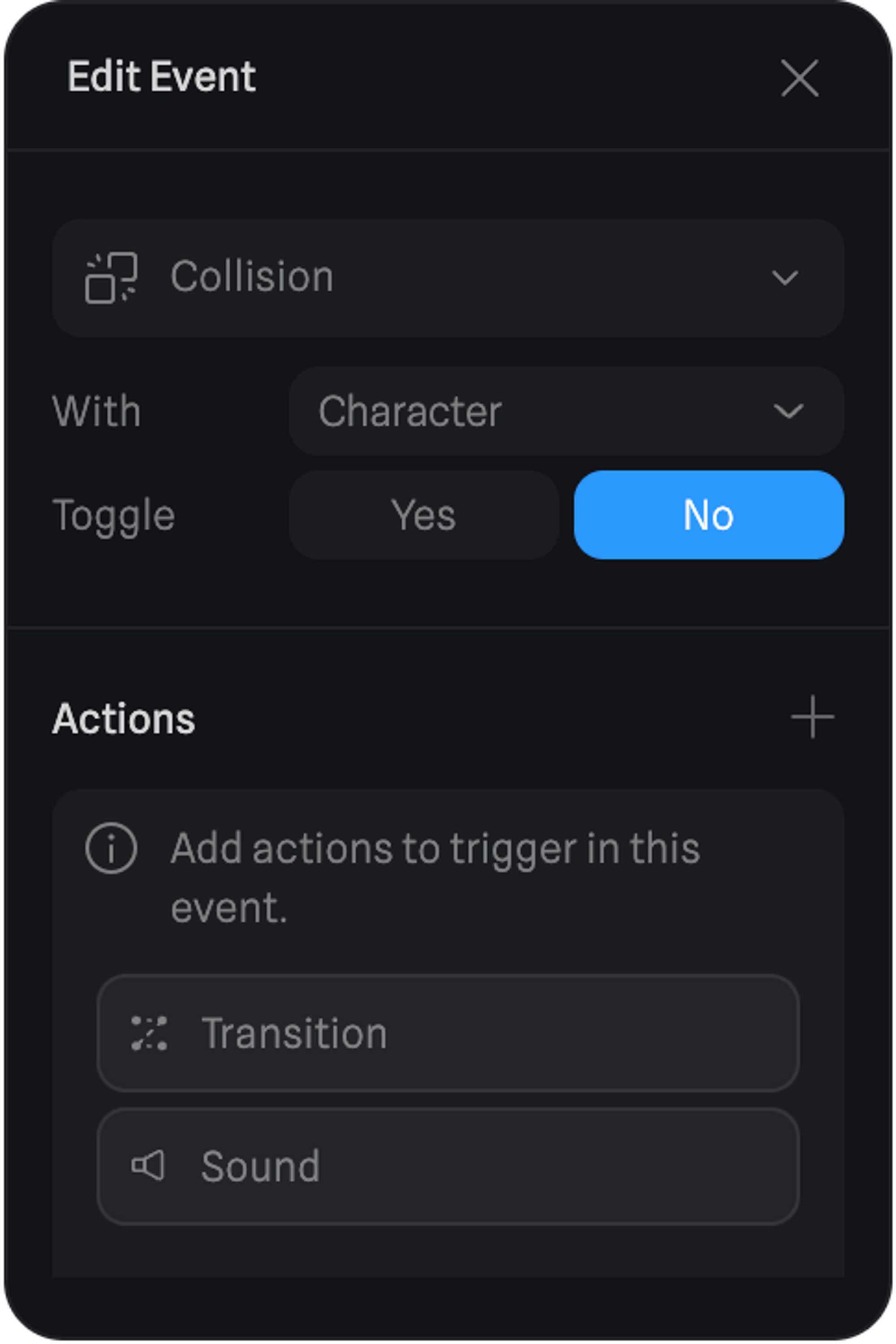
Task: Open the Collision event type dropdown
Action: [448, 278]
